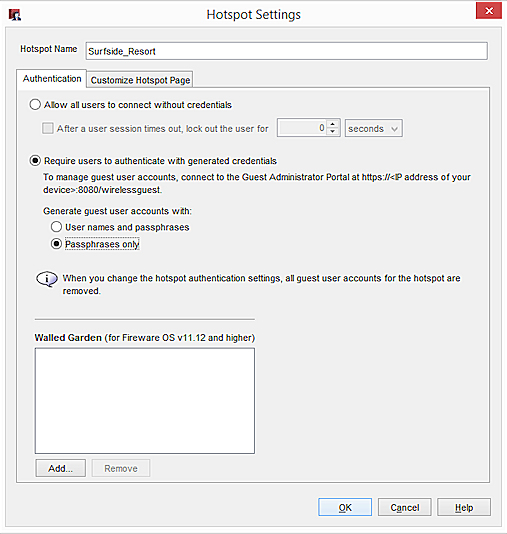Confirm settings with the OK button

point(345,507)
